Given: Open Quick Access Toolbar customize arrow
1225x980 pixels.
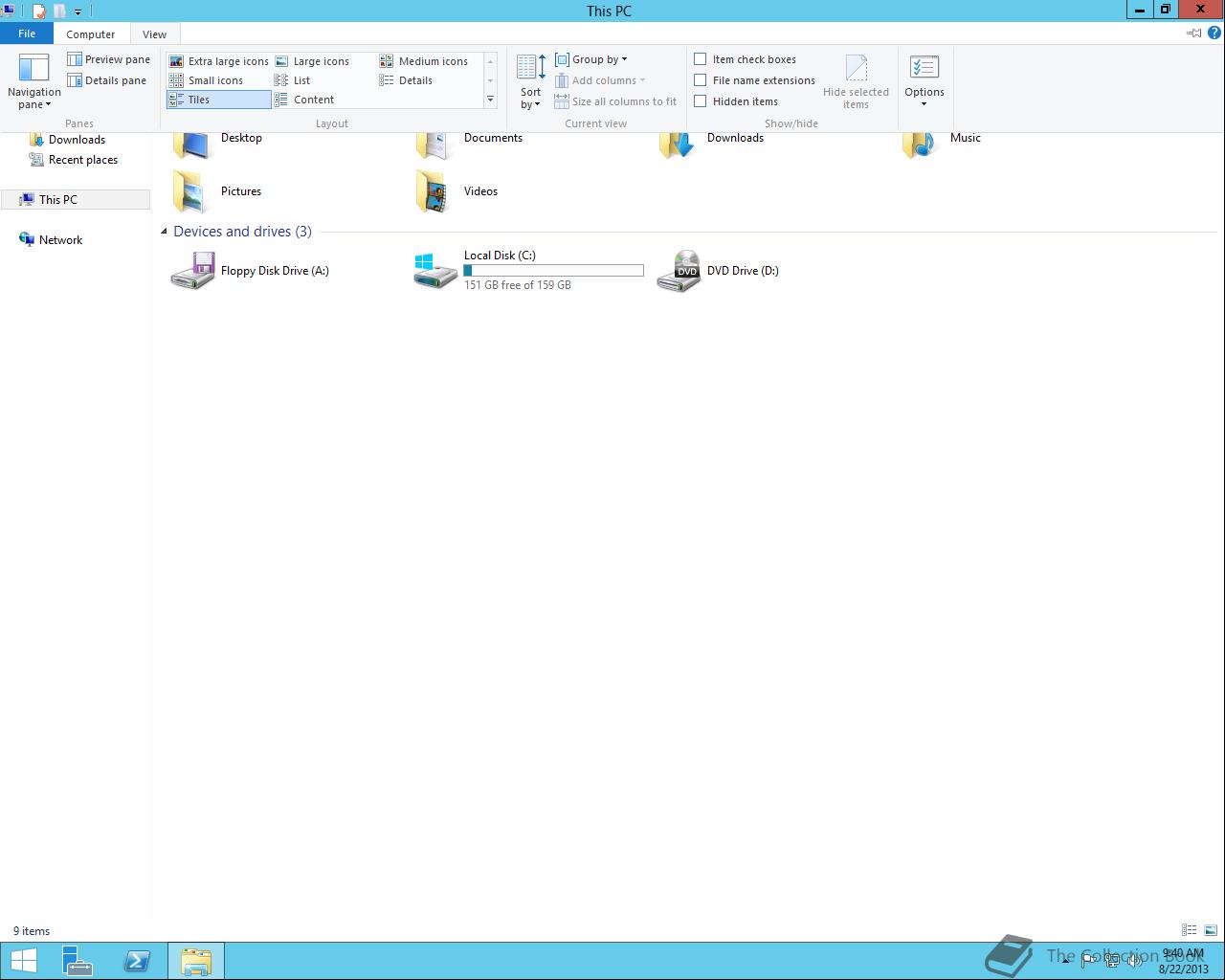Looking at the screenshot, I should 78,11.
